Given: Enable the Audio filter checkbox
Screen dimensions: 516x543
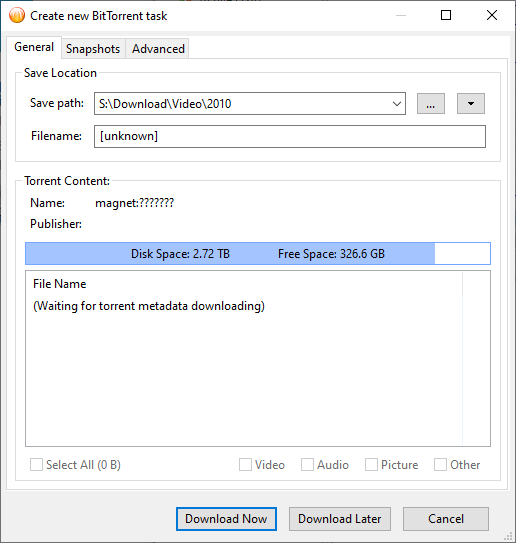Looking at the screenshot, I should point(307,465).
